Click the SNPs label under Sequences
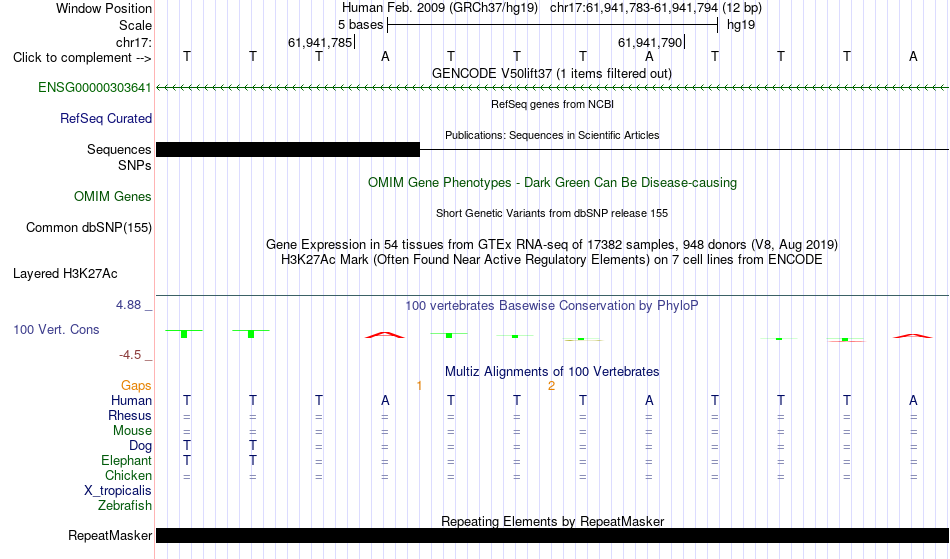Image resolution: width=950 pixels, height=559 pixels. (x=135, y=165)
